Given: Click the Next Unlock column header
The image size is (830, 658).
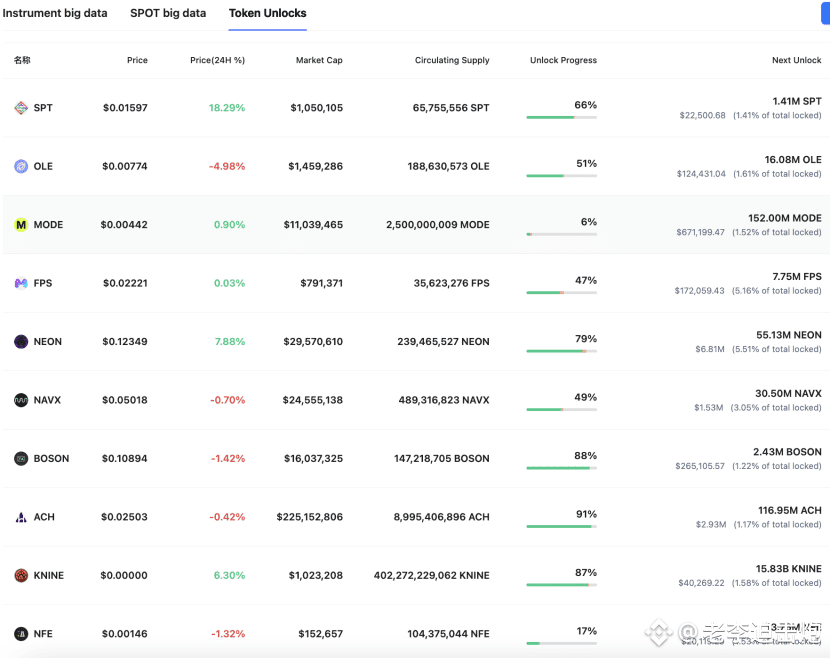Looking at the screenshot, I should pyautogui.click(x=796, y=61).
